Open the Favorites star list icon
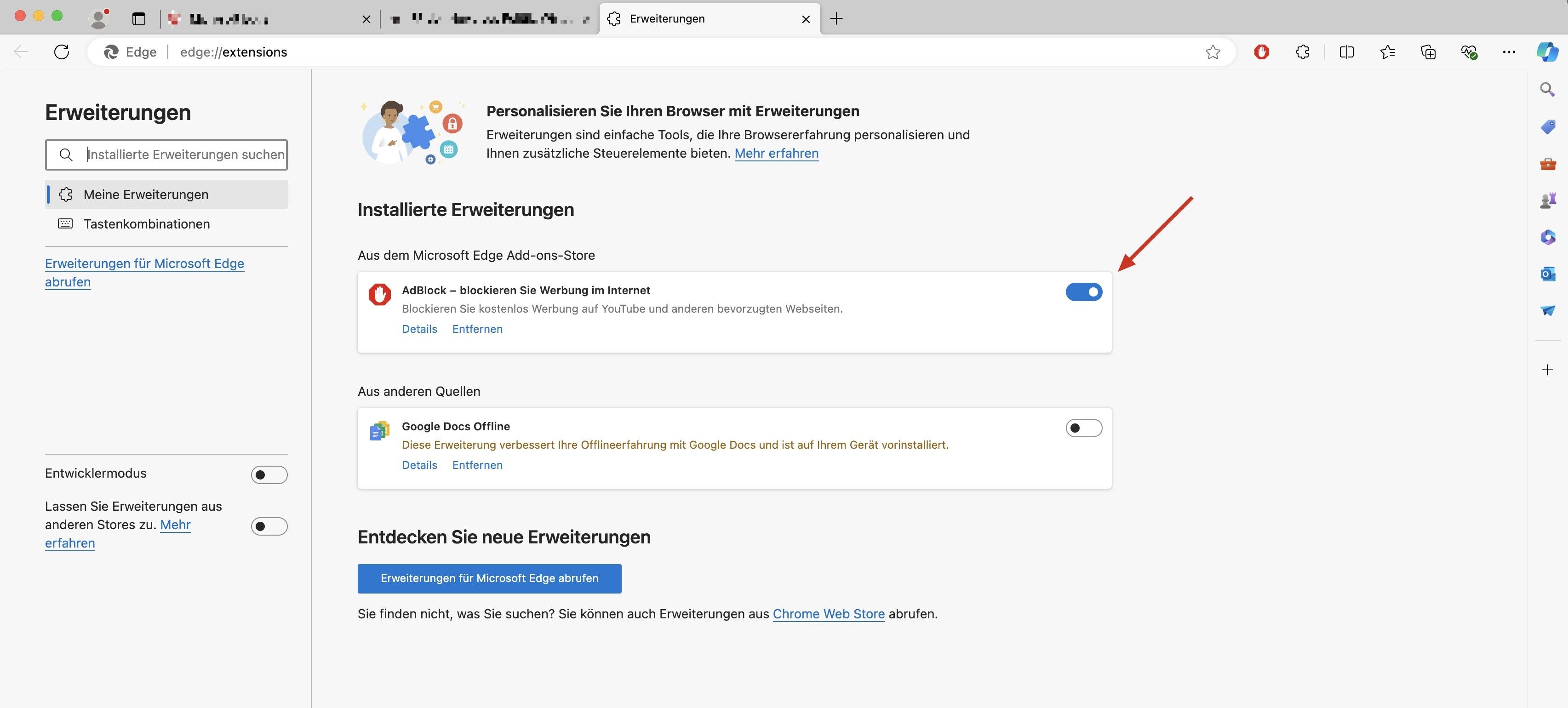Viewport: 1568px width, 708px height. (x=1387, y=52)
